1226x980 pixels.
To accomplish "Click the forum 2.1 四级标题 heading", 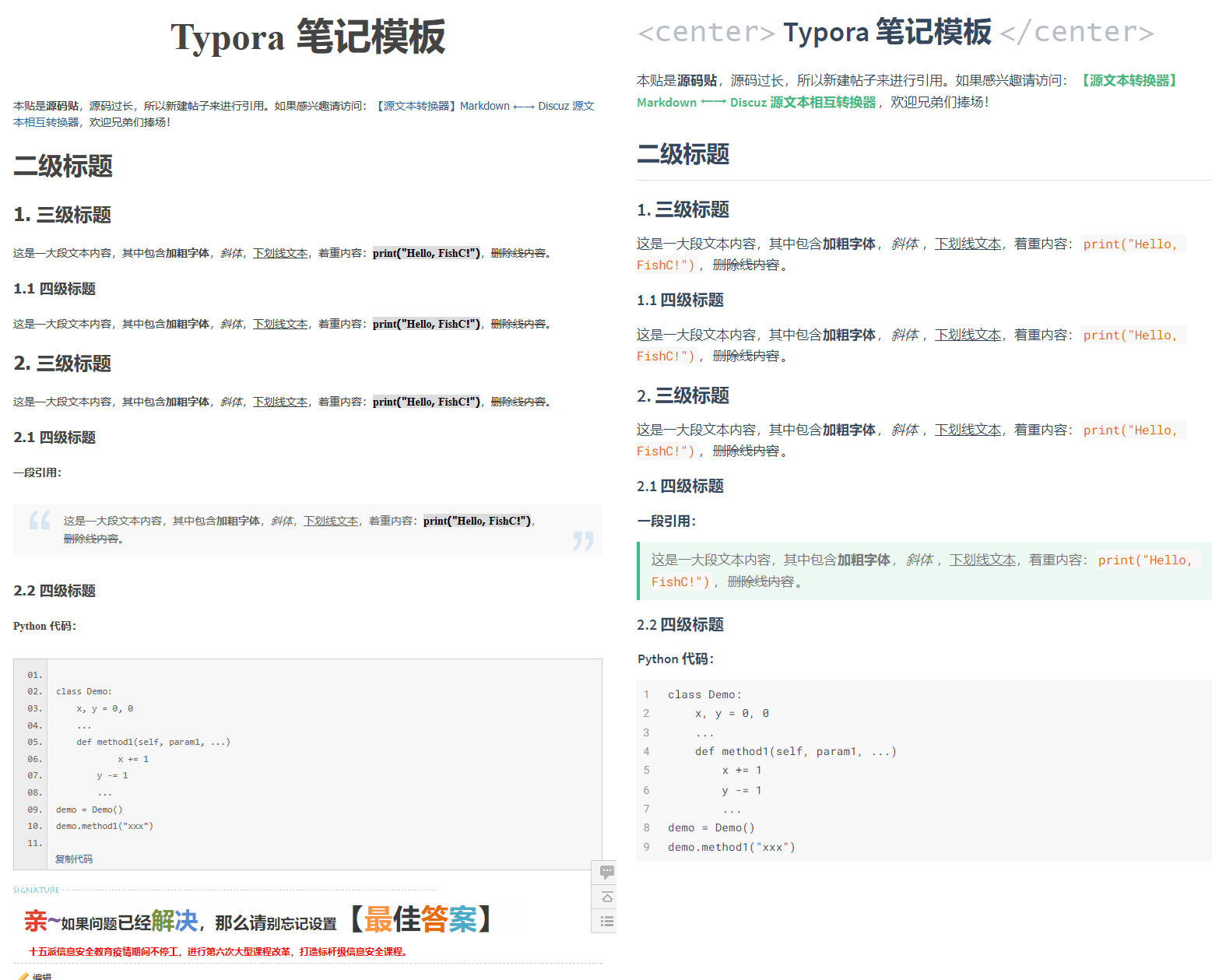I will (x=54, y=437).
